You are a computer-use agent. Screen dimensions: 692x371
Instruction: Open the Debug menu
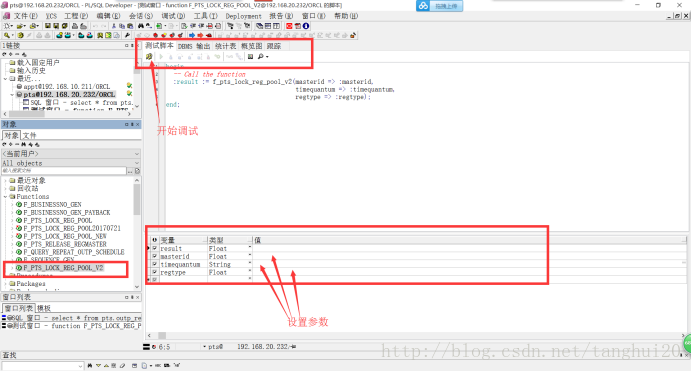(x=173, y=16)
